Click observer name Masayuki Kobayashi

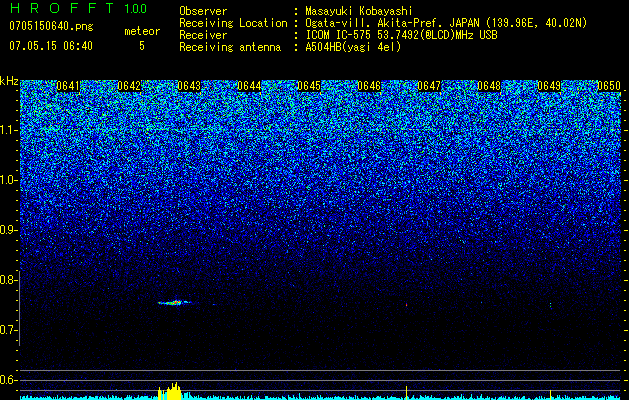(x=359, y=11)
